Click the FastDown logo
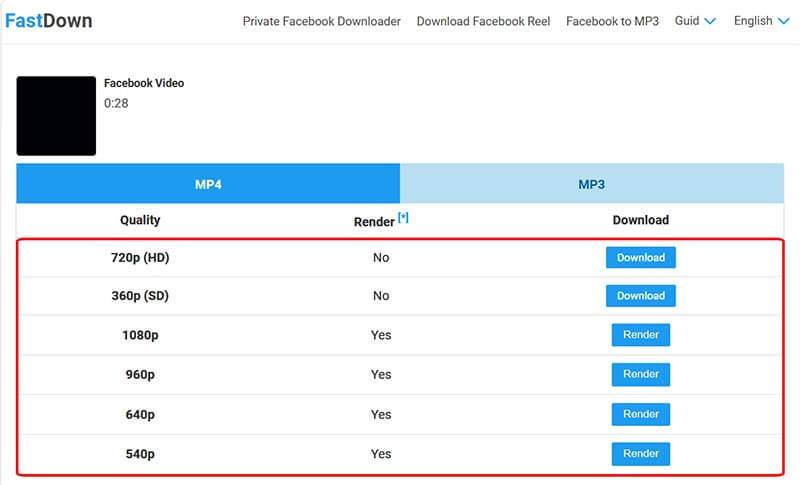This screenshot has height=485, width=800. click(x=48, y=21)
